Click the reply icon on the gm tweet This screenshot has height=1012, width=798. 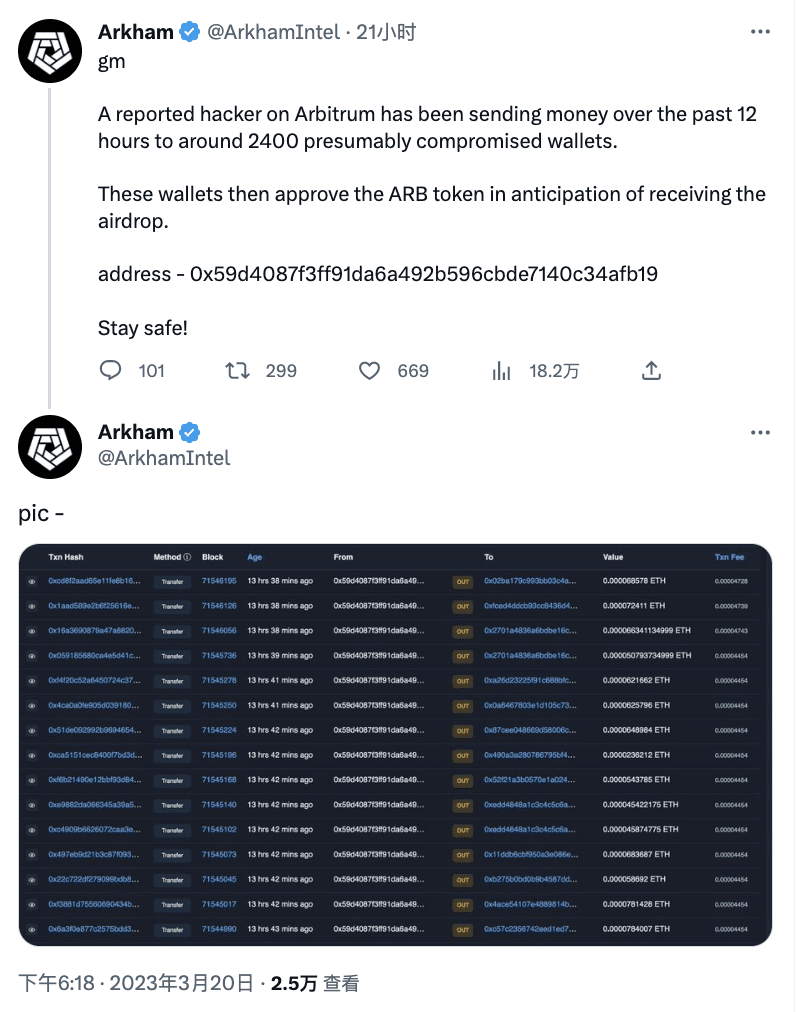tap(110, 370)
